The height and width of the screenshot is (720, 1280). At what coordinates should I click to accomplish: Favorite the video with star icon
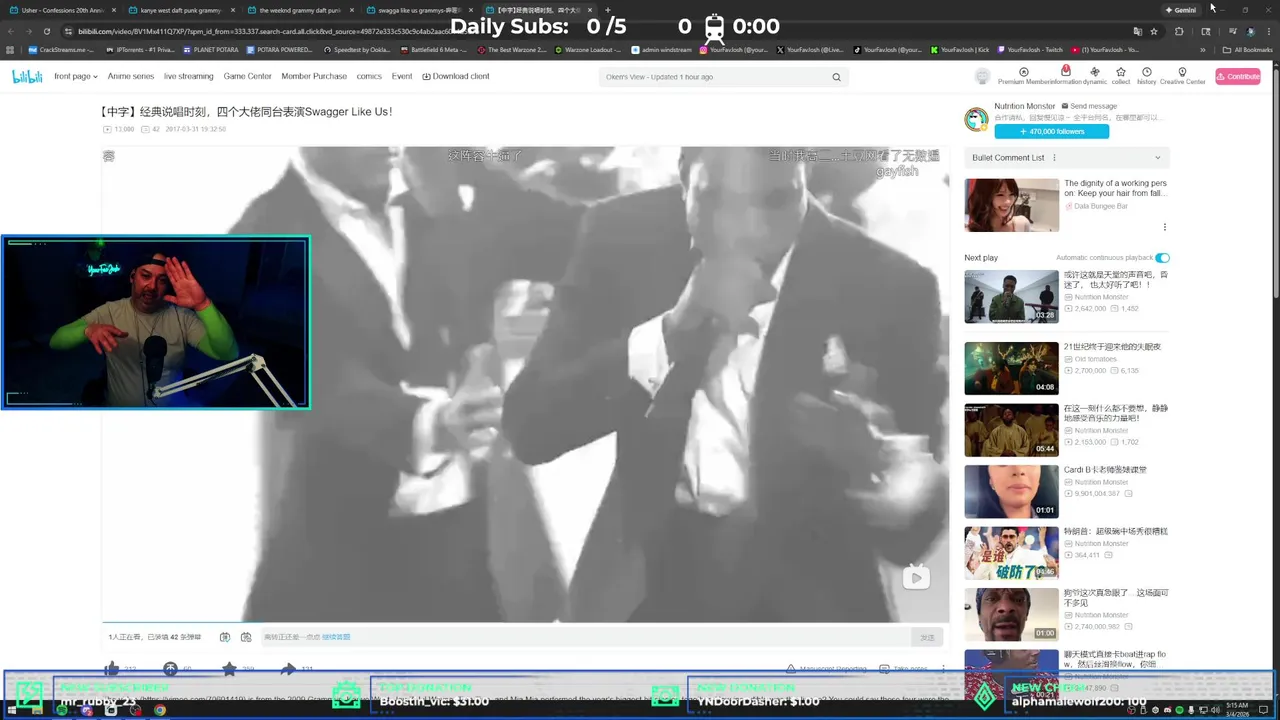[x=229, y=669]
